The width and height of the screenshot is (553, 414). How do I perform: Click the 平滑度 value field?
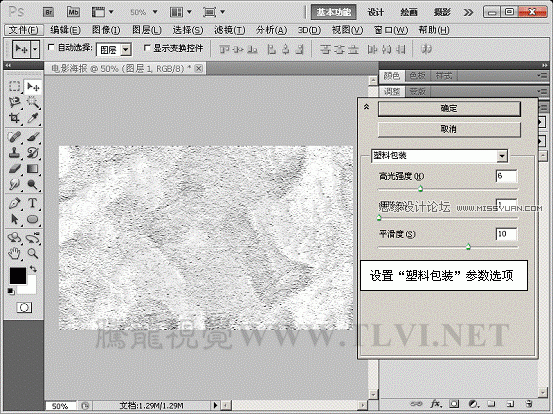(x=506, y=234)
